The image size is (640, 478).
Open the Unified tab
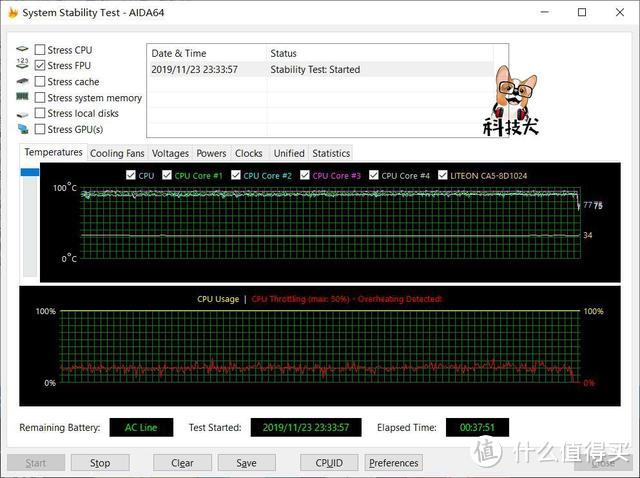click(289, 153)
